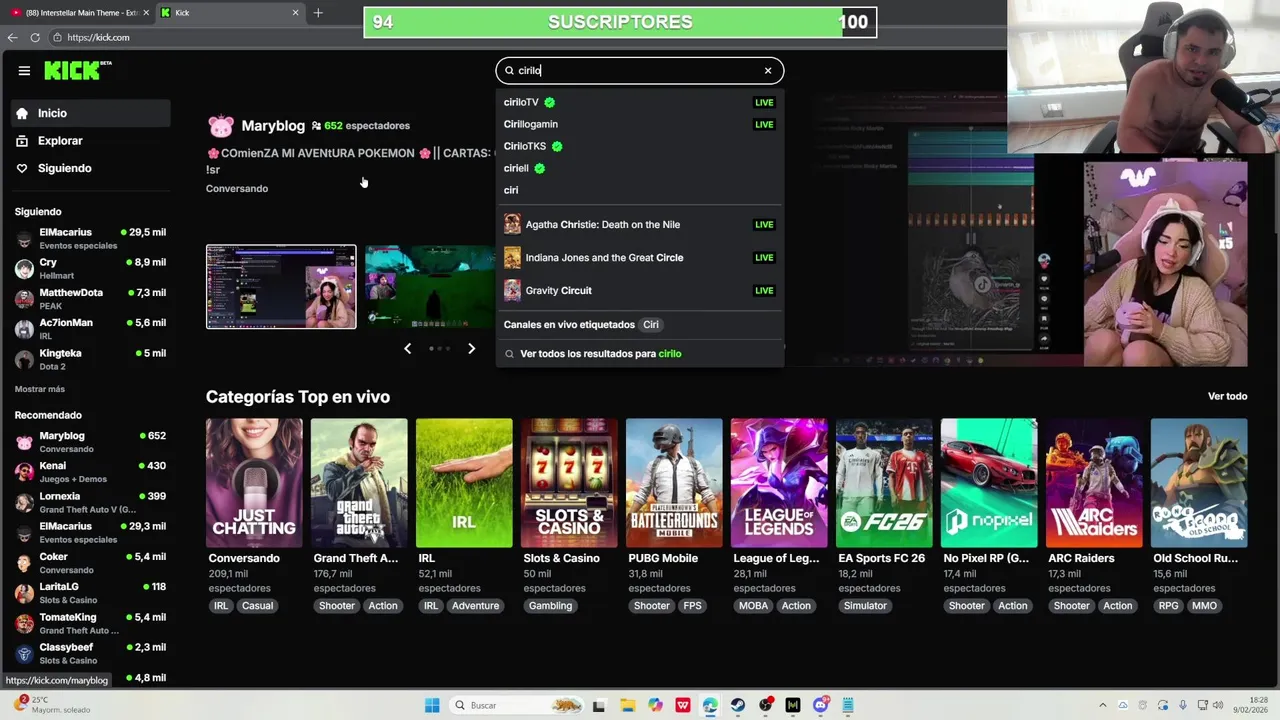Open Slots & Casino category card

tap(569, 483)
